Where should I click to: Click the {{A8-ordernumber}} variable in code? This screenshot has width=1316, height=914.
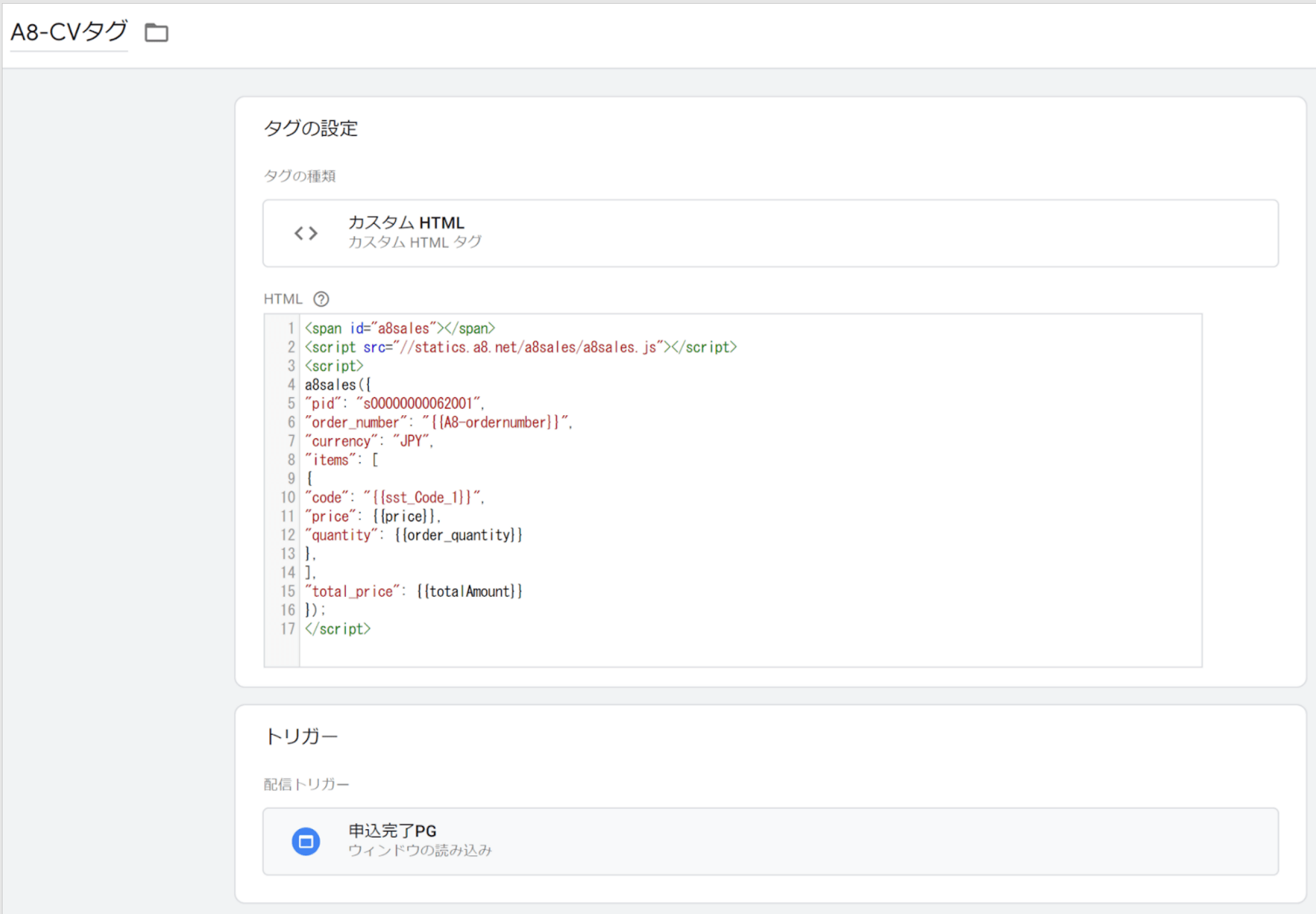pyautogui.click(x=495, y=422)
